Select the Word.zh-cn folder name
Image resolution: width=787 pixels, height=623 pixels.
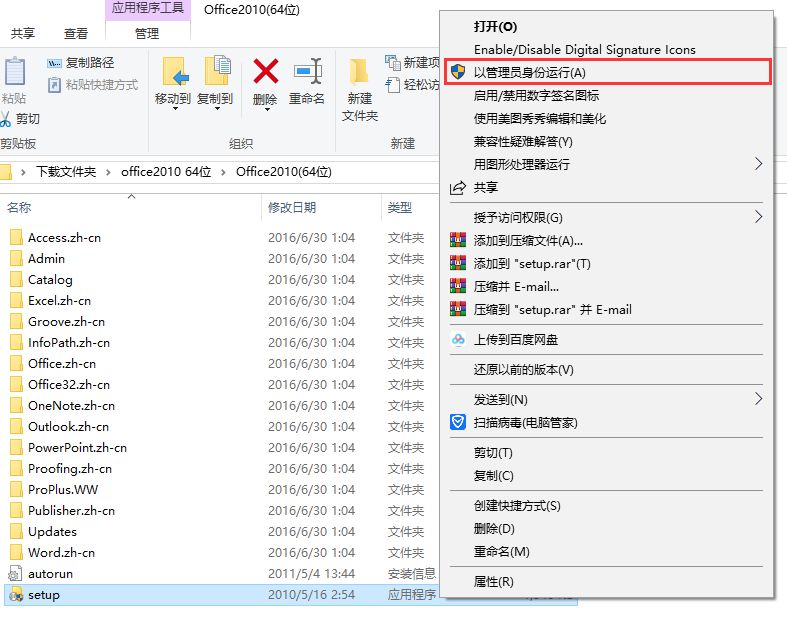(x=61, y=553)
